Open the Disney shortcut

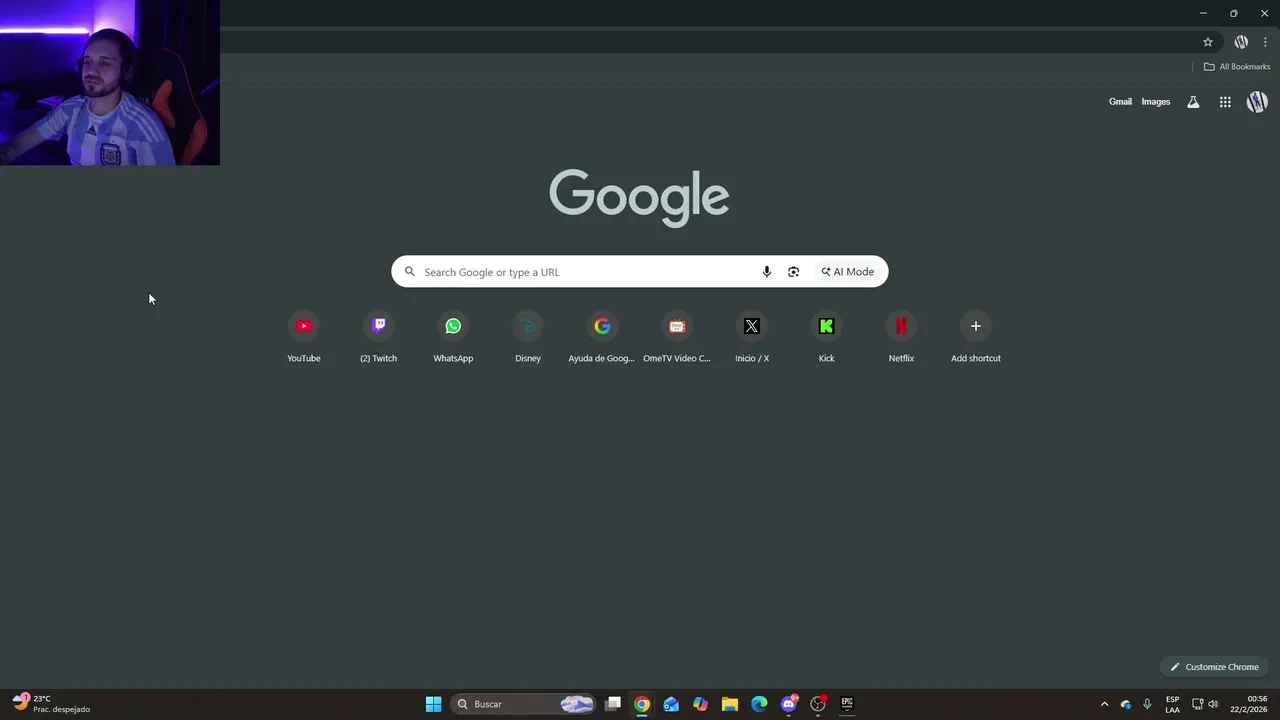point(528,338)
